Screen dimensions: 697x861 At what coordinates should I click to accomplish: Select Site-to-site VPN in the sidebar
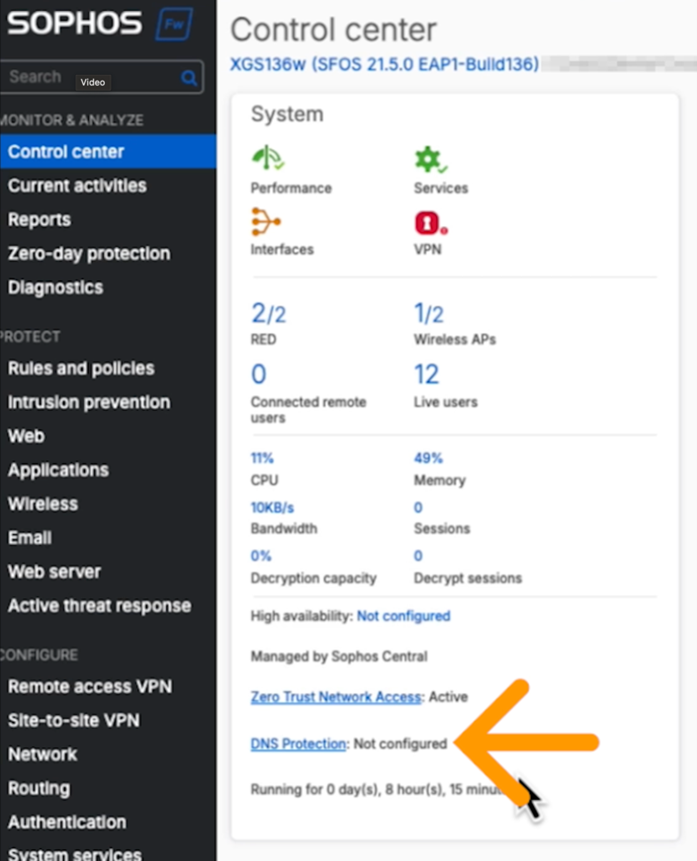pyautogui.click(x=72, y=720)
